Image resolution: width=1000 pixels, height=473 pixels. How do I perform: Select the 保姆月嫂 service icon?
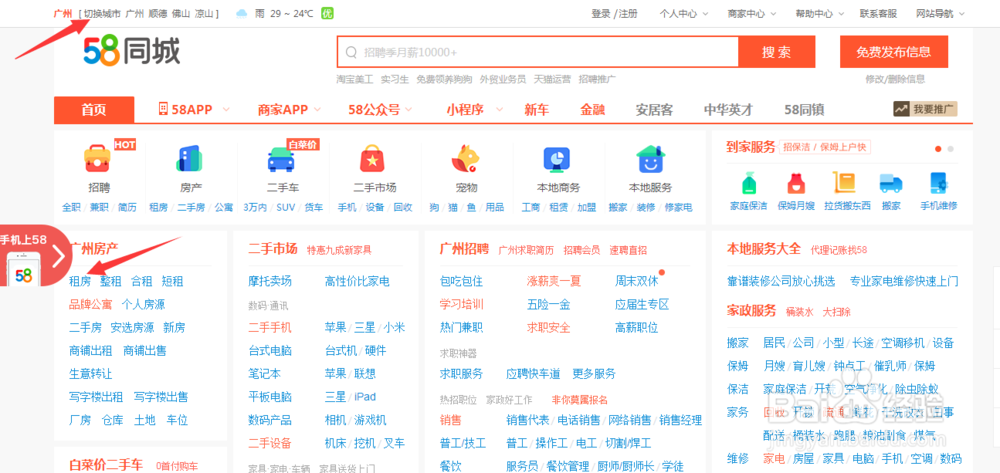pyautogui.click(x=795, y=183)
